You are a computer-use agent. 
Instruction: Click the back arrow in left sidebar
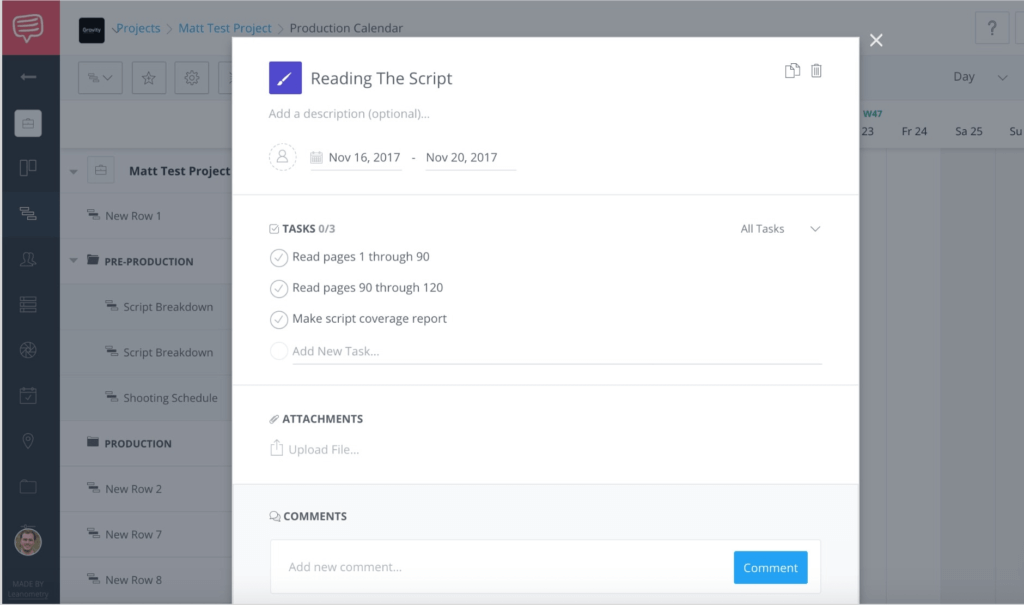28,77
